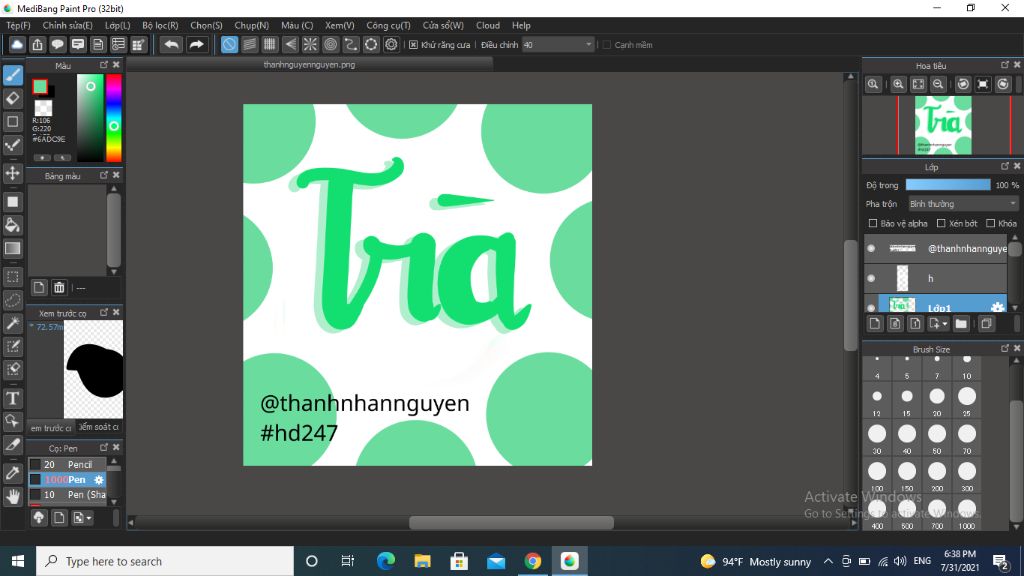Image resolution: width=1024 pixels, height=576 pixels.
Task: Open the Pen brush settings gear
Action: (99, 479)
